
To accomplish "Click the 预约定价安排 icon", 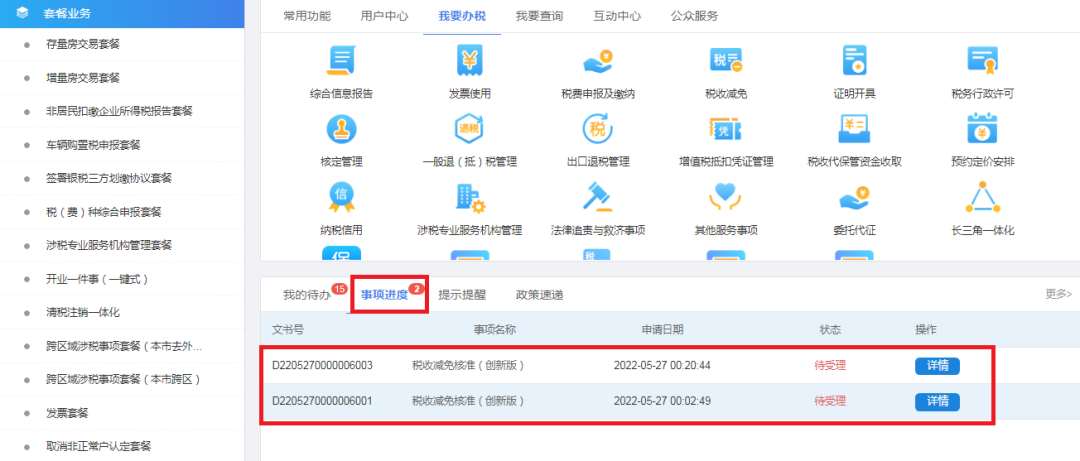I will click(x=982, y=130).
